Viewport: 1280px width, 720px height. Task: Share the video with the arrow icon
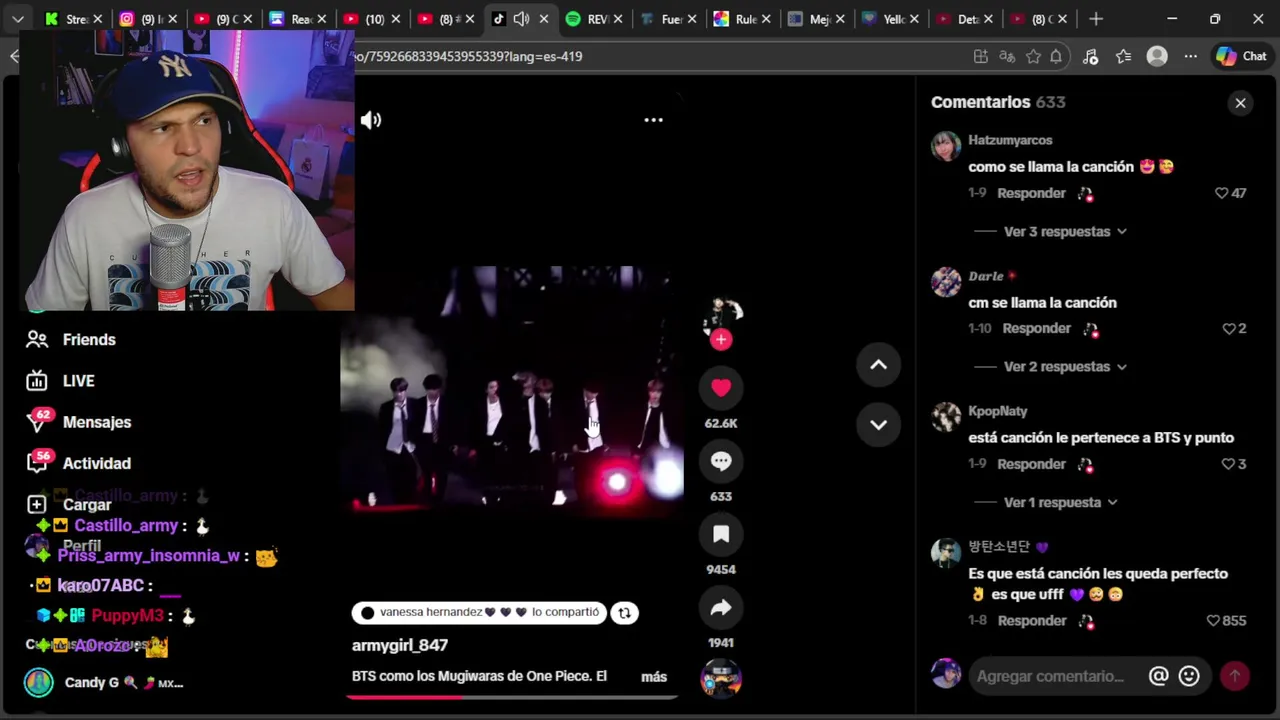(721, 608)
